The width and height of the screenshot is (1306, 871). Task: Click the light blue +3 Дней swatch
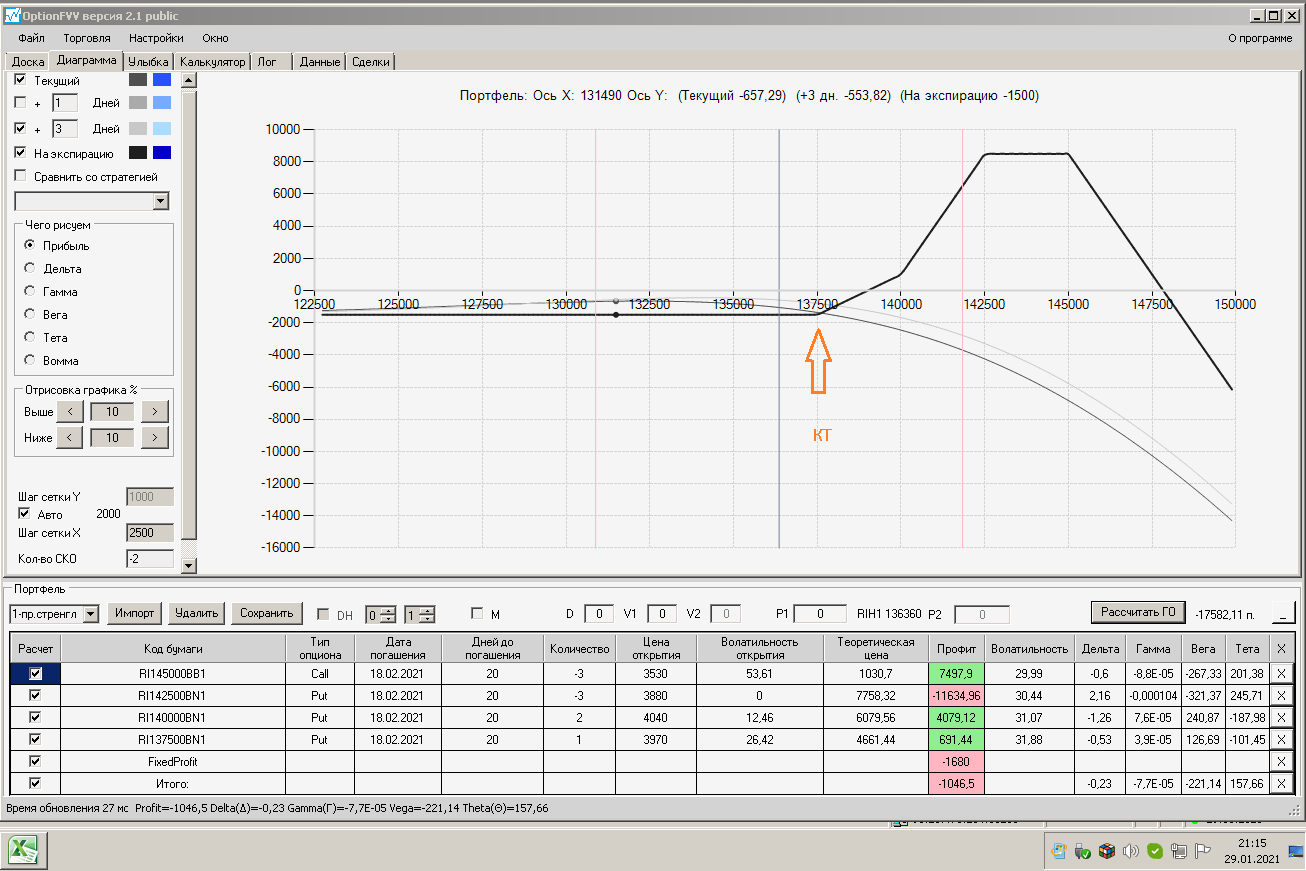tap(162, 128)
